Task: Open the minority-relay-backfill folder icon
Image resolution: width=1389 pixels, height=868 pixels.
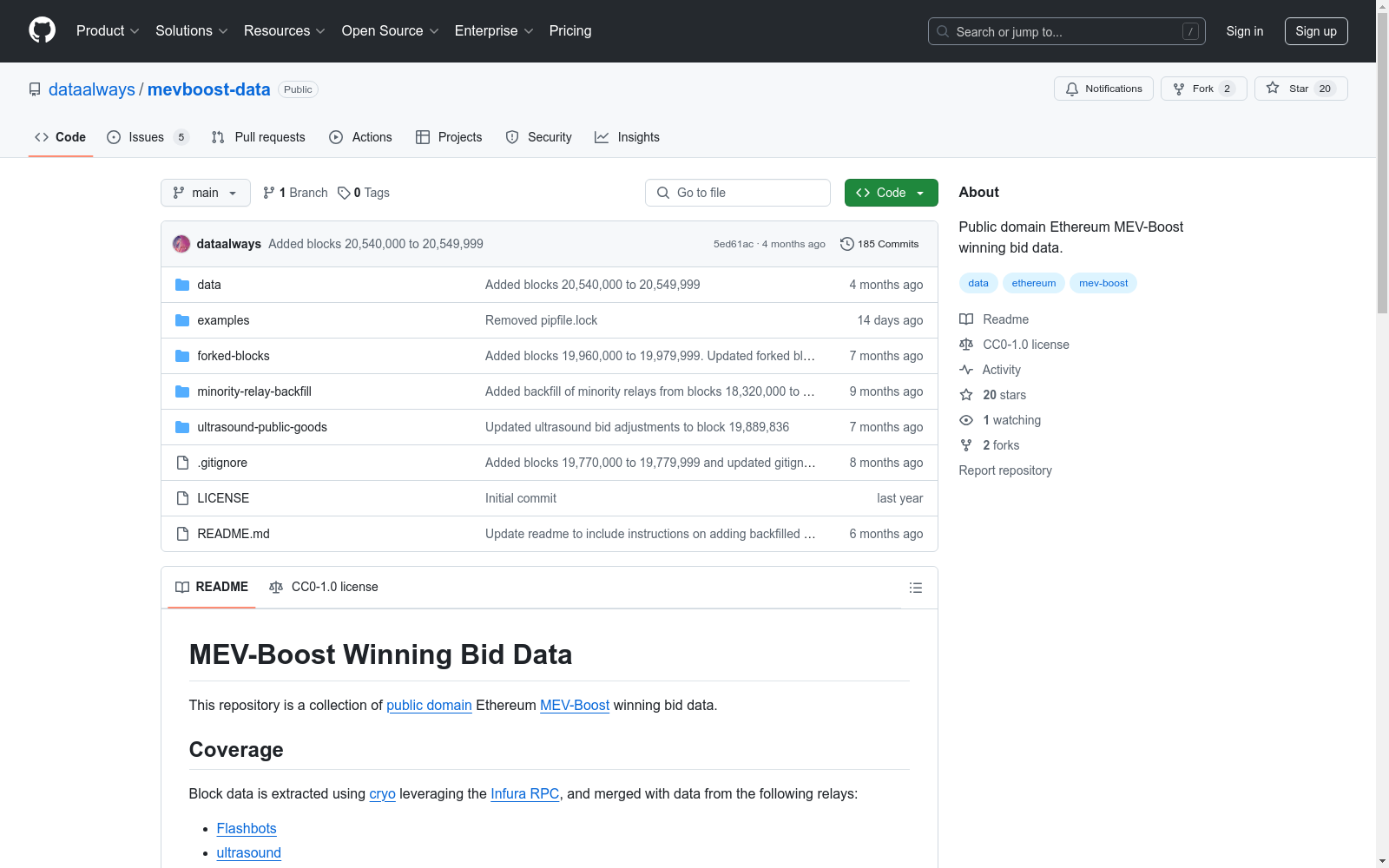Action: click(x=182, y=391)
